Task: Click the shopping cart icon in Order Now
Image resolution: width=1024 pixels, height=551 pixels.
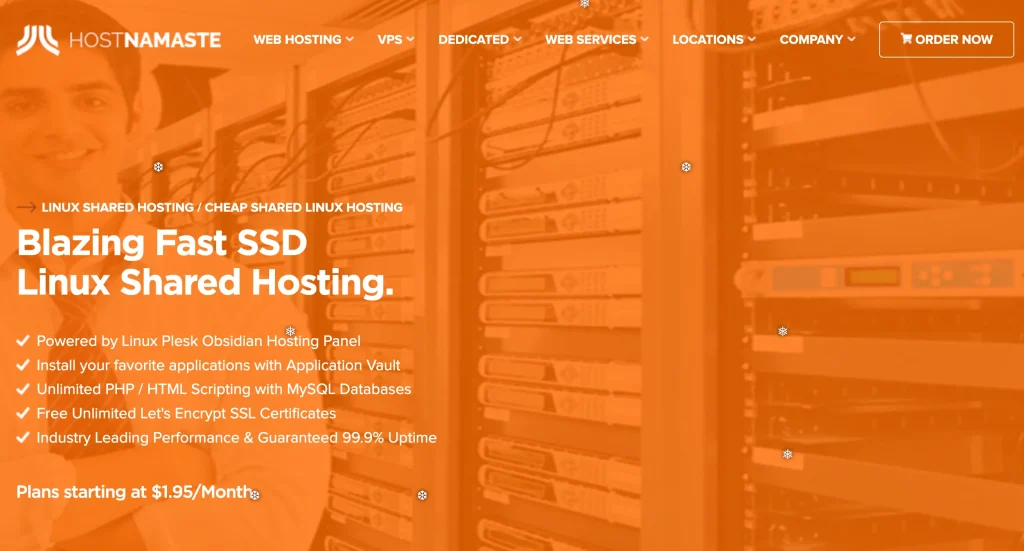Action: click(906, 39)
